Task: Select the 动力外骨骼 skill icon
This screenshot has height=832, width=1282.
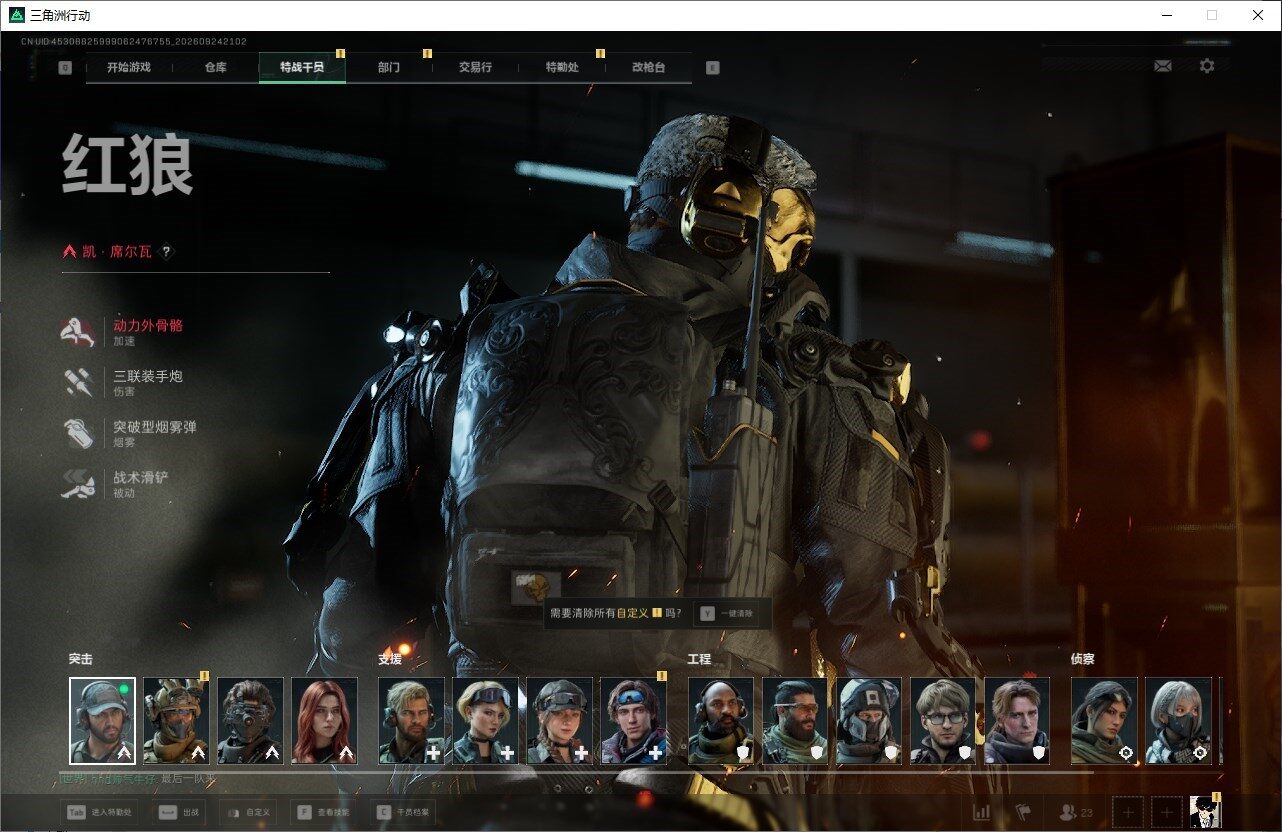Action: (77, 332)
